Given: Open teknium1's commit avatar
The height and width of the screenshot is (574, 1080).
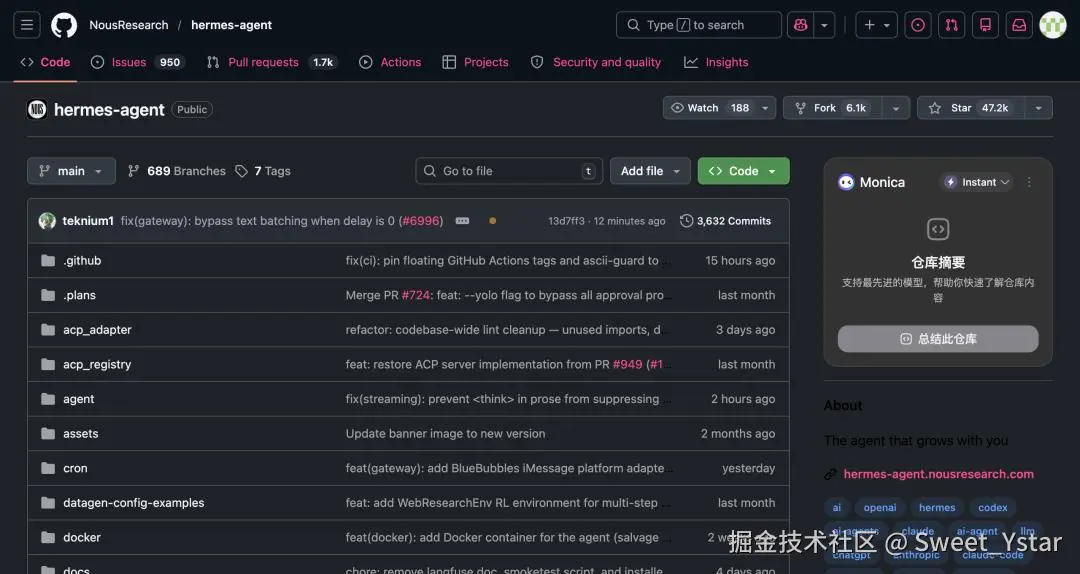Looking at the screenshot, I should [x=47, y=221].
